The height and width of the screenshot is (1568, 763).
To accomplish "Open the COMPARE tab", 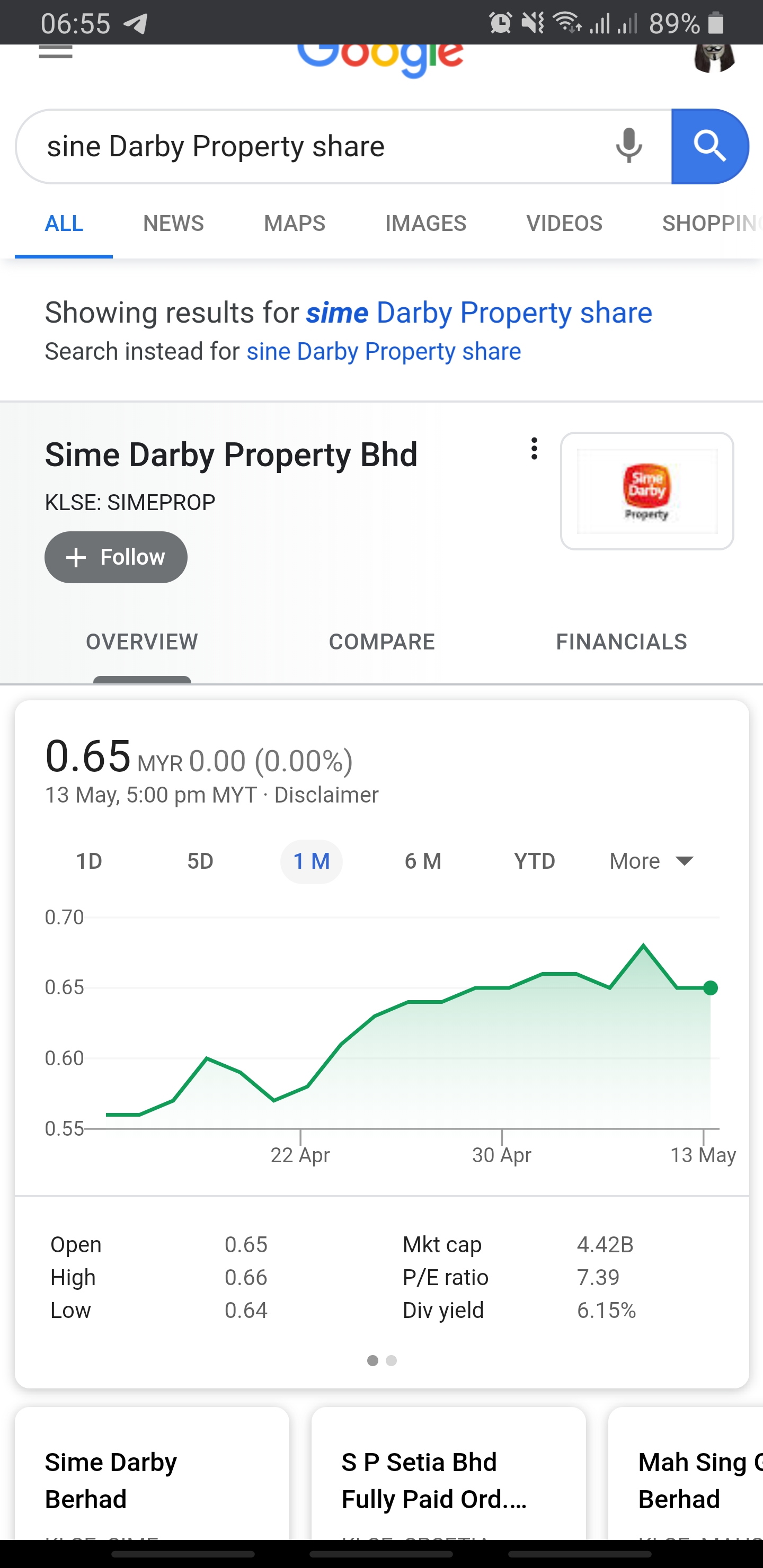I will [382, 642].
